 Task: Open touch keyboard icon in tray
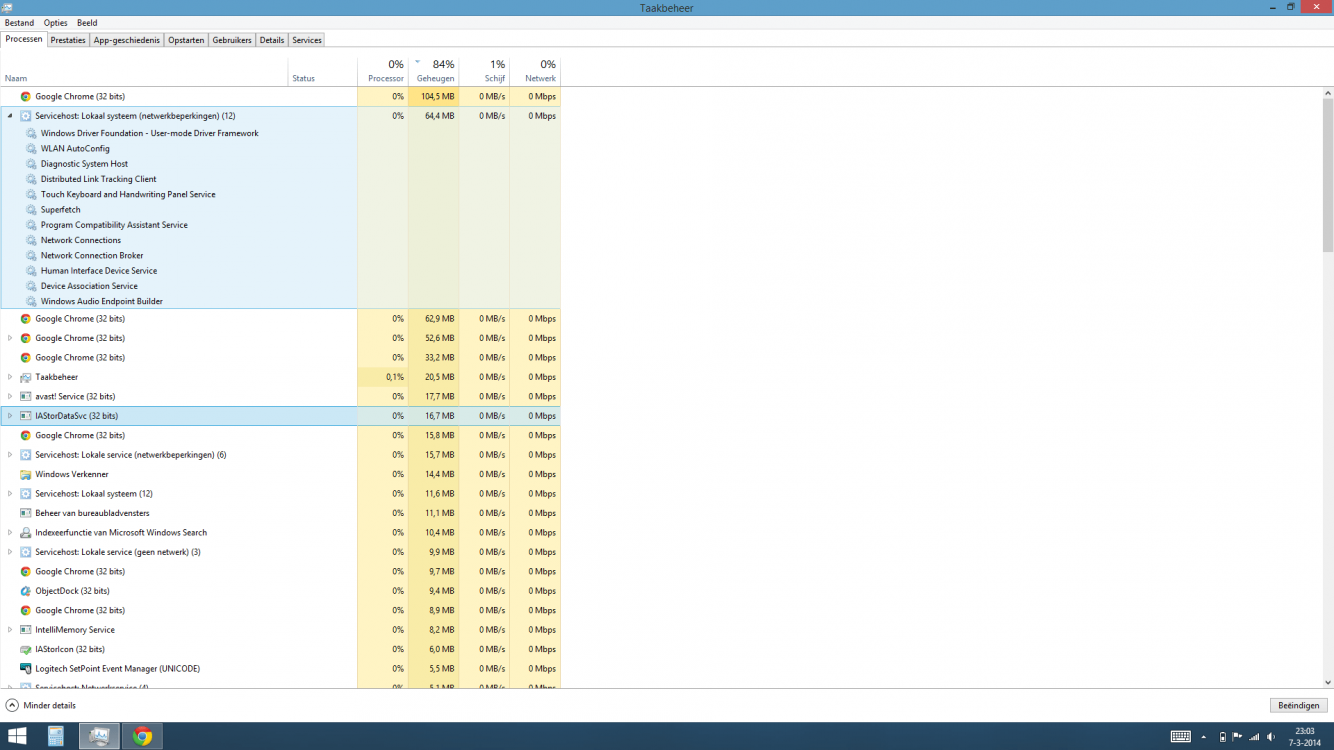click(x=1181, y=737)
